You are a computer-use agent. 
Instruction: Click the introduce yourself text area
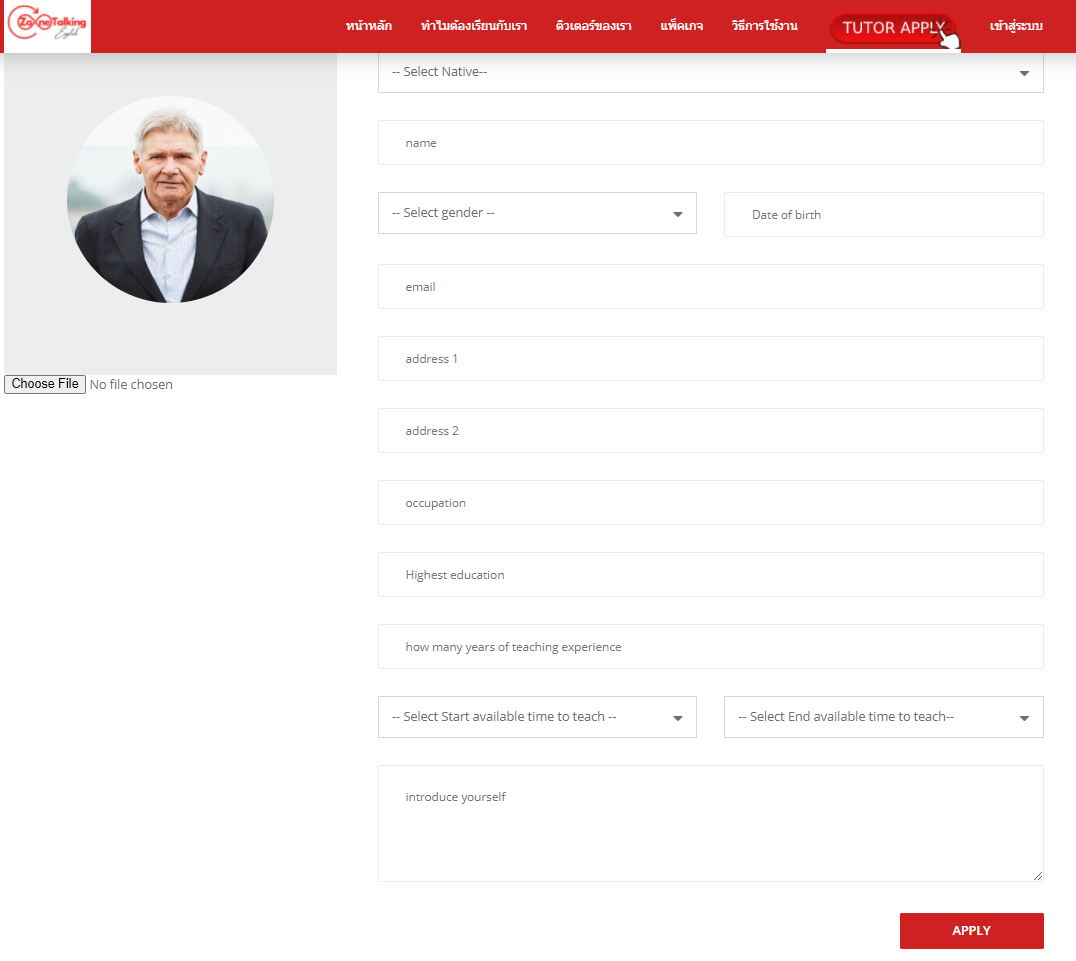click(x=710, y=824)
